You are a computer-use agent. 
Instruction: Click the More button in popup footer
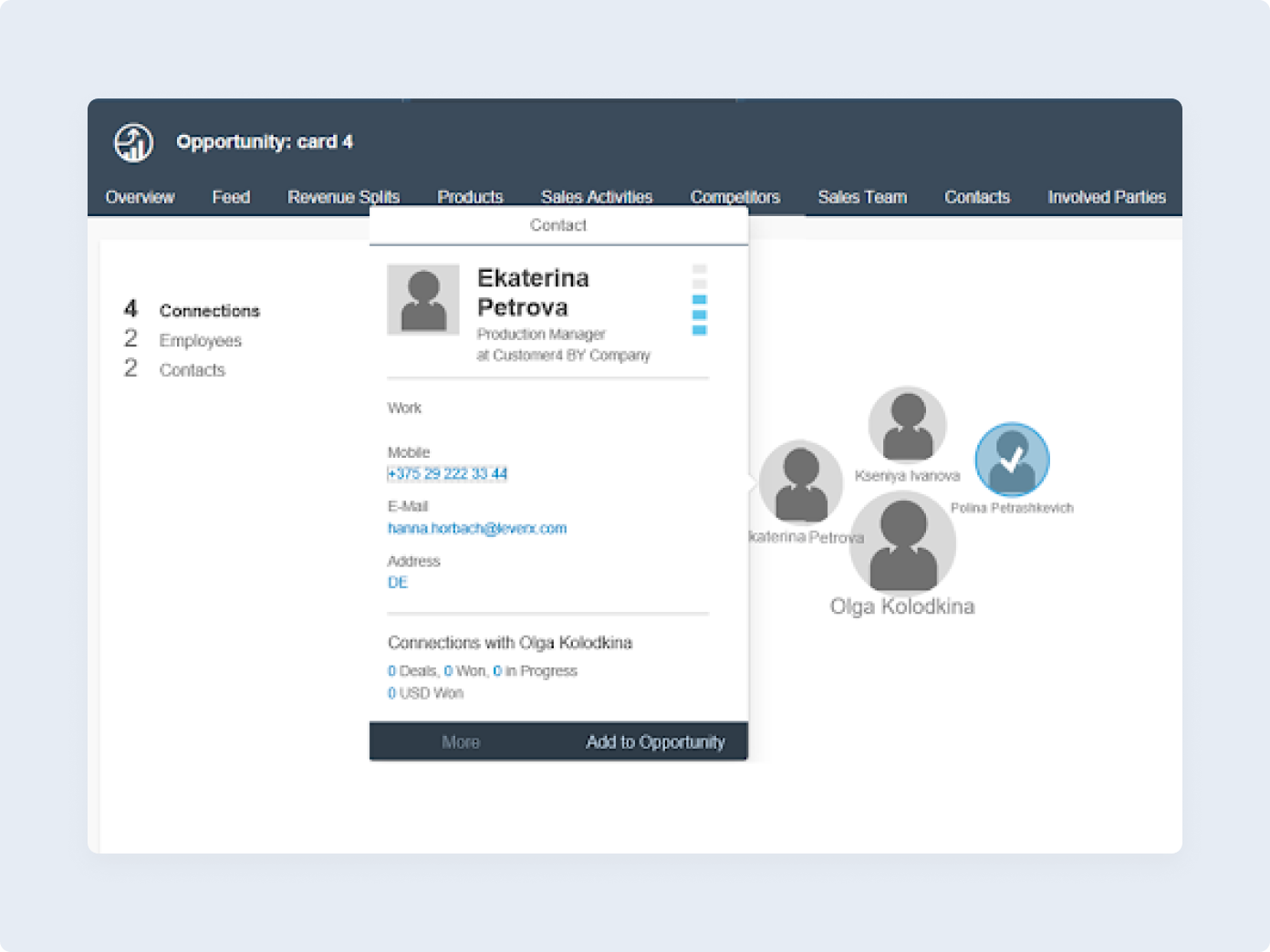click(461, 742)
